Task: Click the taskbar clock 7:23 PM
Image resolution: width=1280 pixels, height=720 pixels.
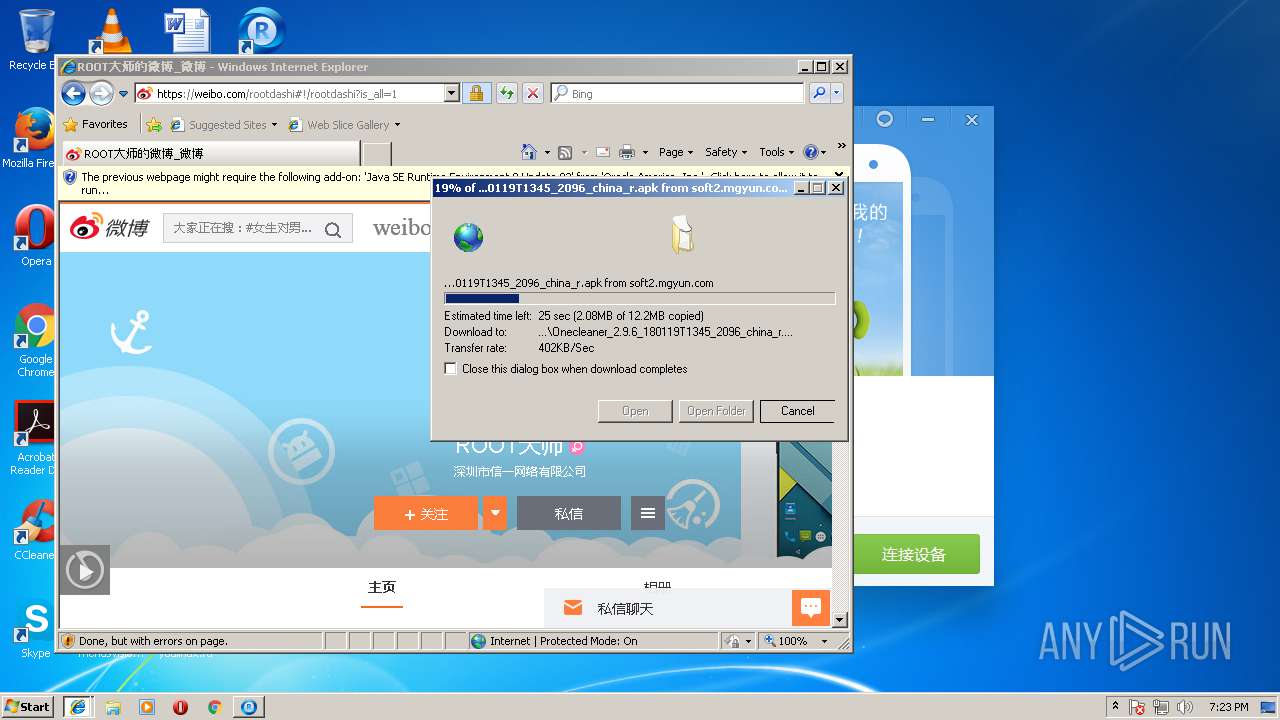Action: tap(1229, 707)
